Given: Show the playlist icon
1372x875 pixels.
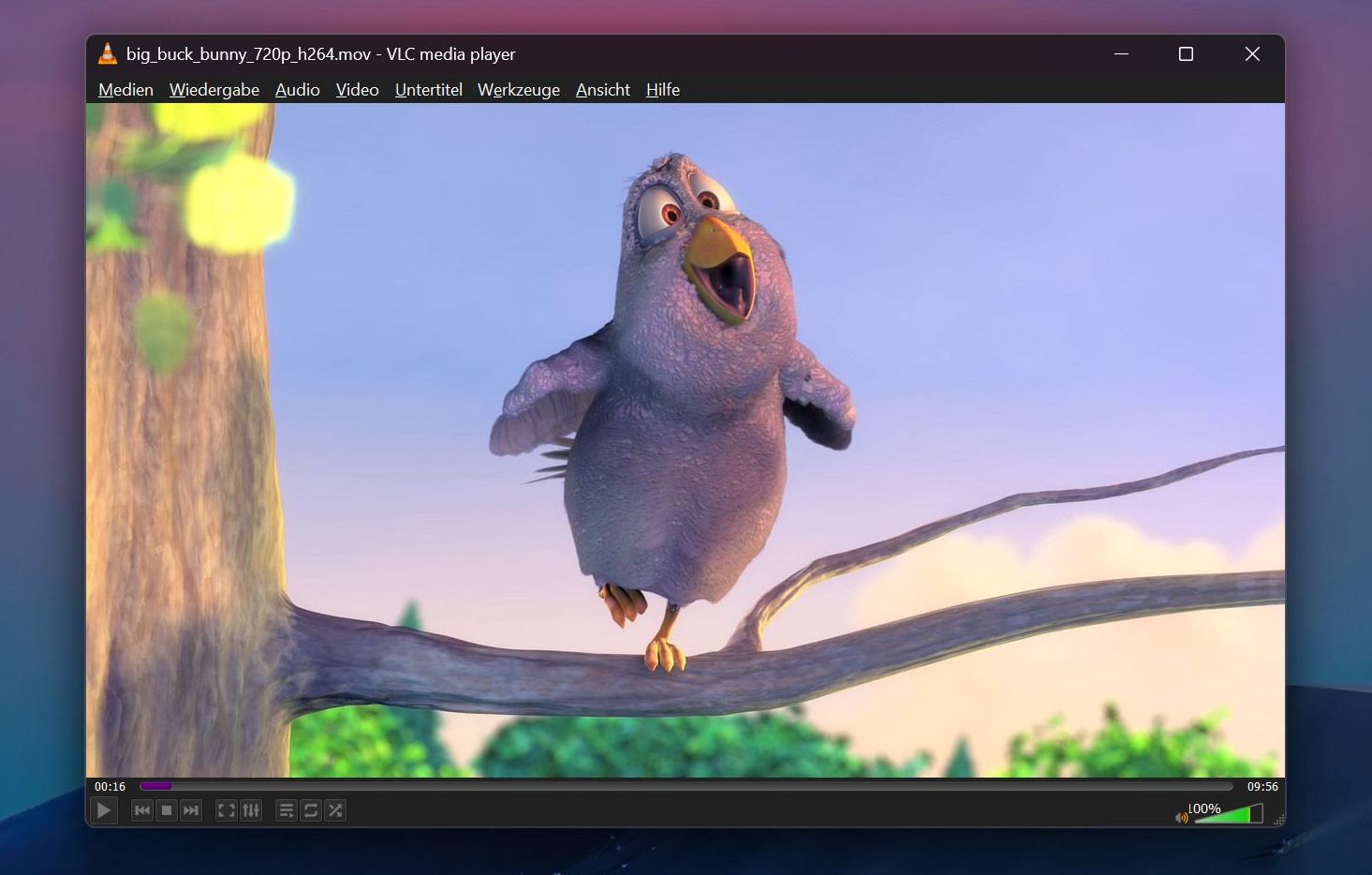Looking at the screenshot, I should [x=286, y=810].
